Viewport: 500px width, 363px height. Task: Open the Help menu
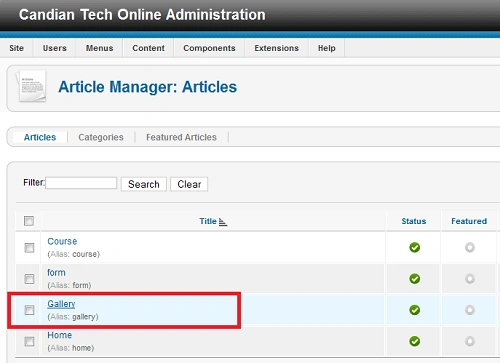point(327,48)
